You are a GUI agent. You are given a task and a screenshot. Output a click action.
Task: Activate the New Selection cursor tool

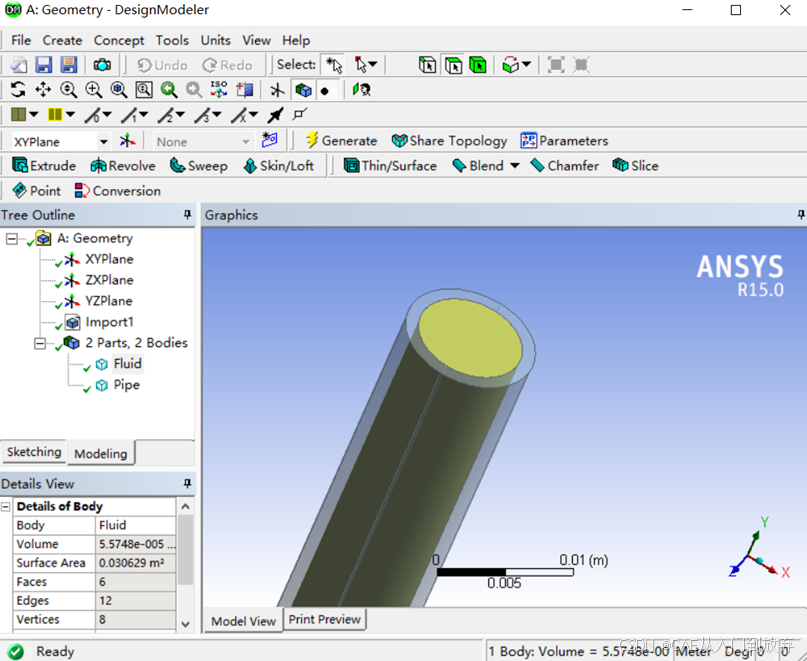point(334,65)
